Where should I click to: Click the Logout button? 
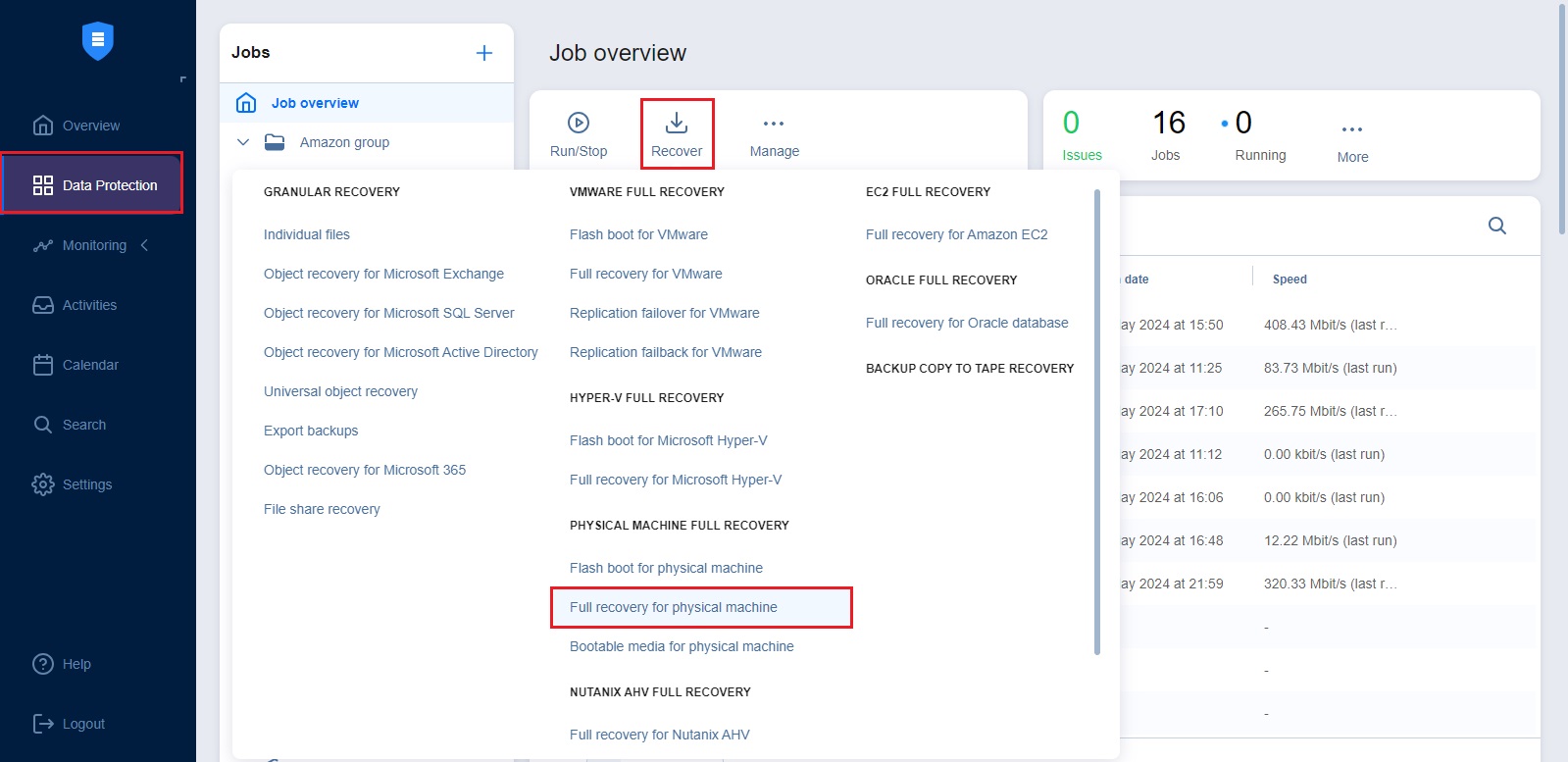pos(82,724)
